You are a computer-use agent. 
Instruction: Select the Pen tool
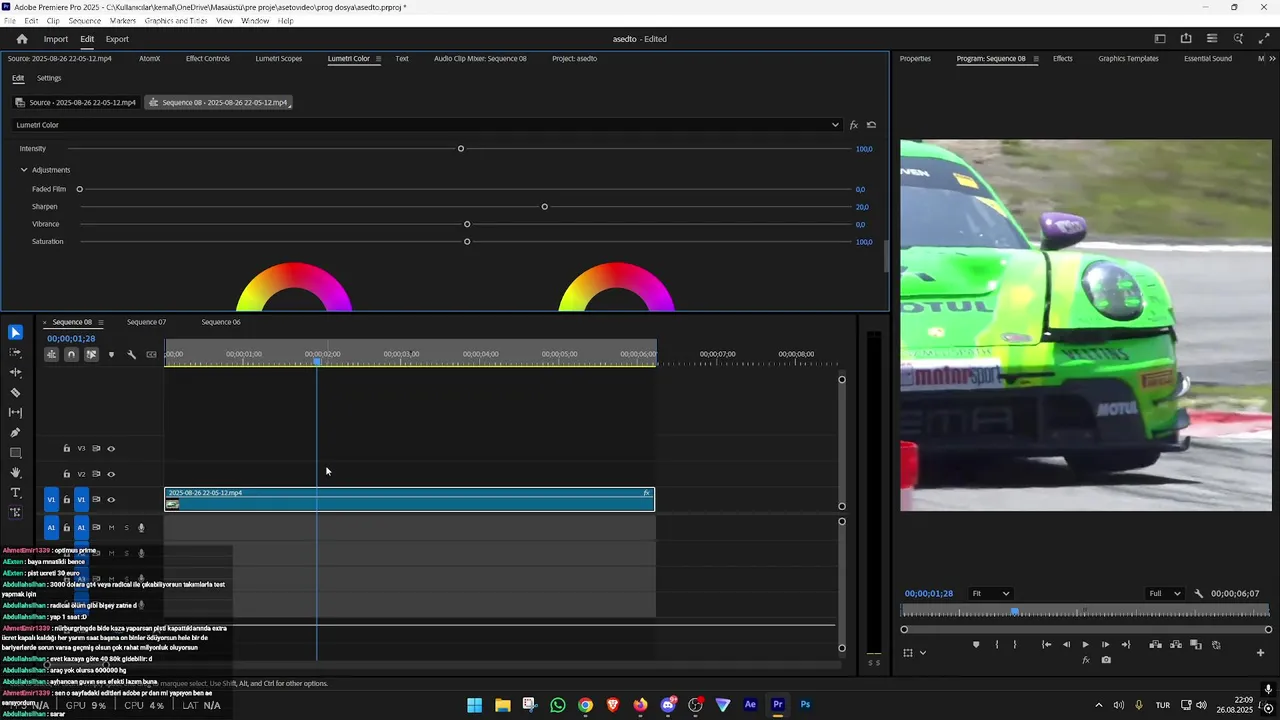pyautogui.click(x=15, y=432)
